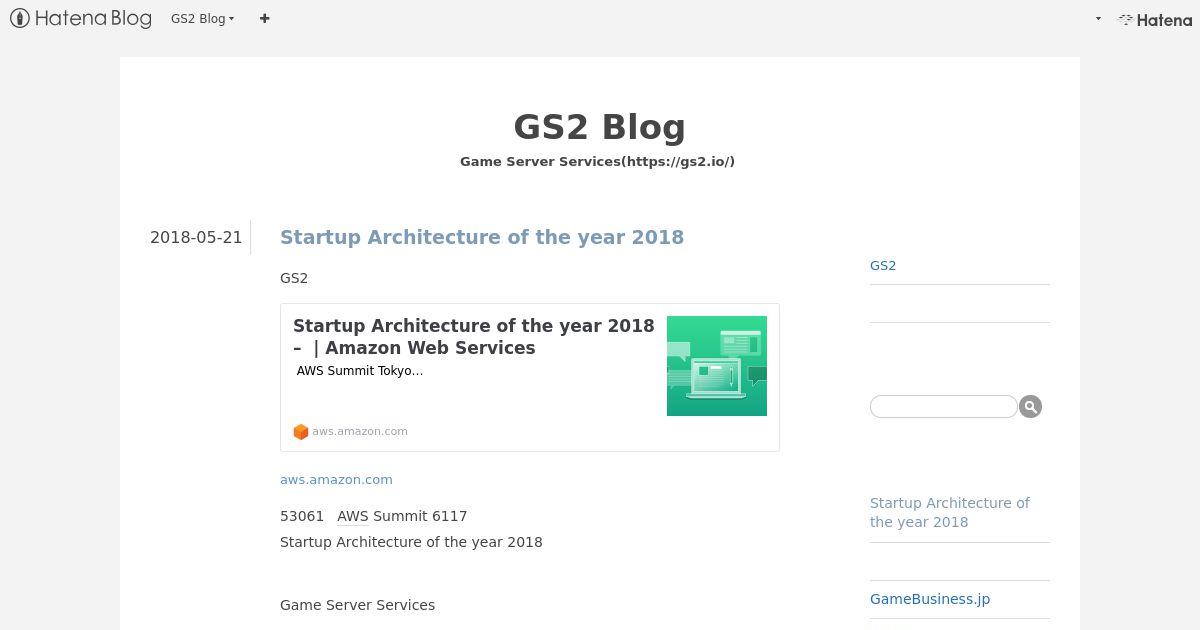Click the orange AWS favicon in card
This screenshot has width=1200, height=630.
click(x=300, y=432)
